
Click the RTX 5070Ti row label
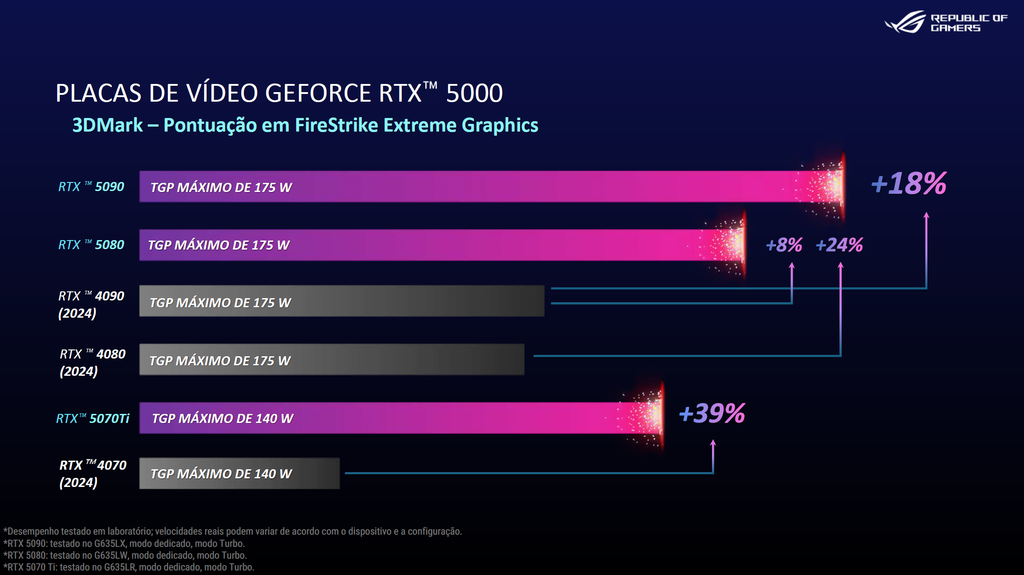(93, 418)
